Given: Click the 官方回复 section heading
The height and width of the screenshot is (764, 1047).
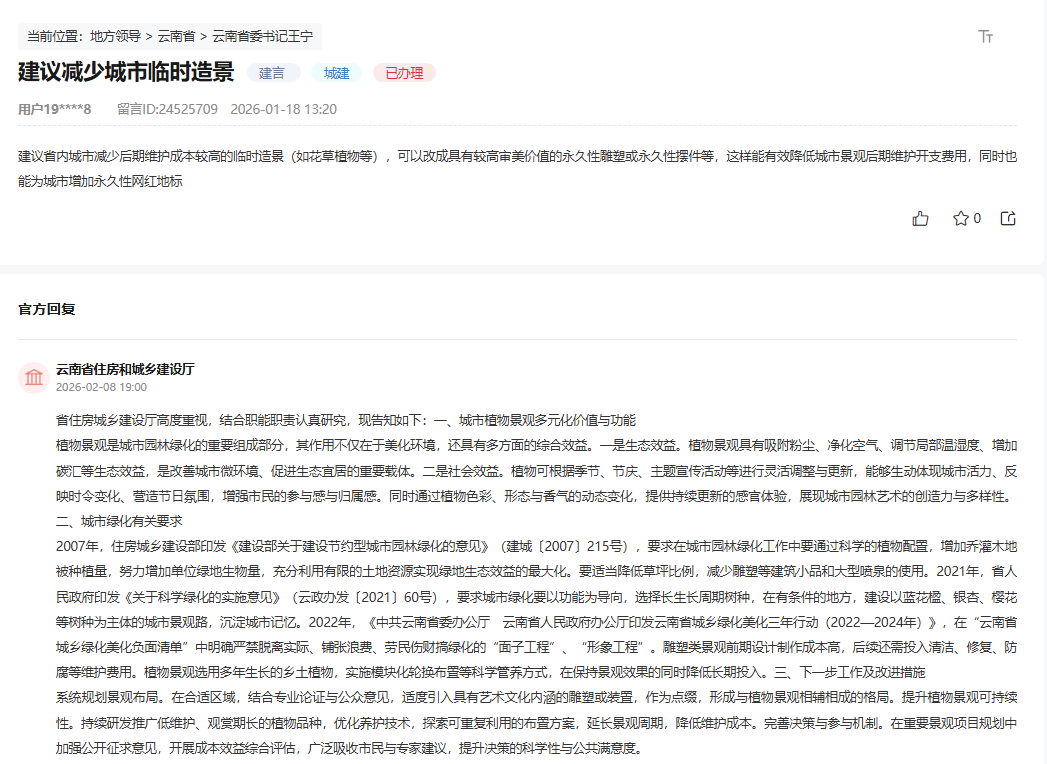Looking at the screenshot, I should (45, 310).
